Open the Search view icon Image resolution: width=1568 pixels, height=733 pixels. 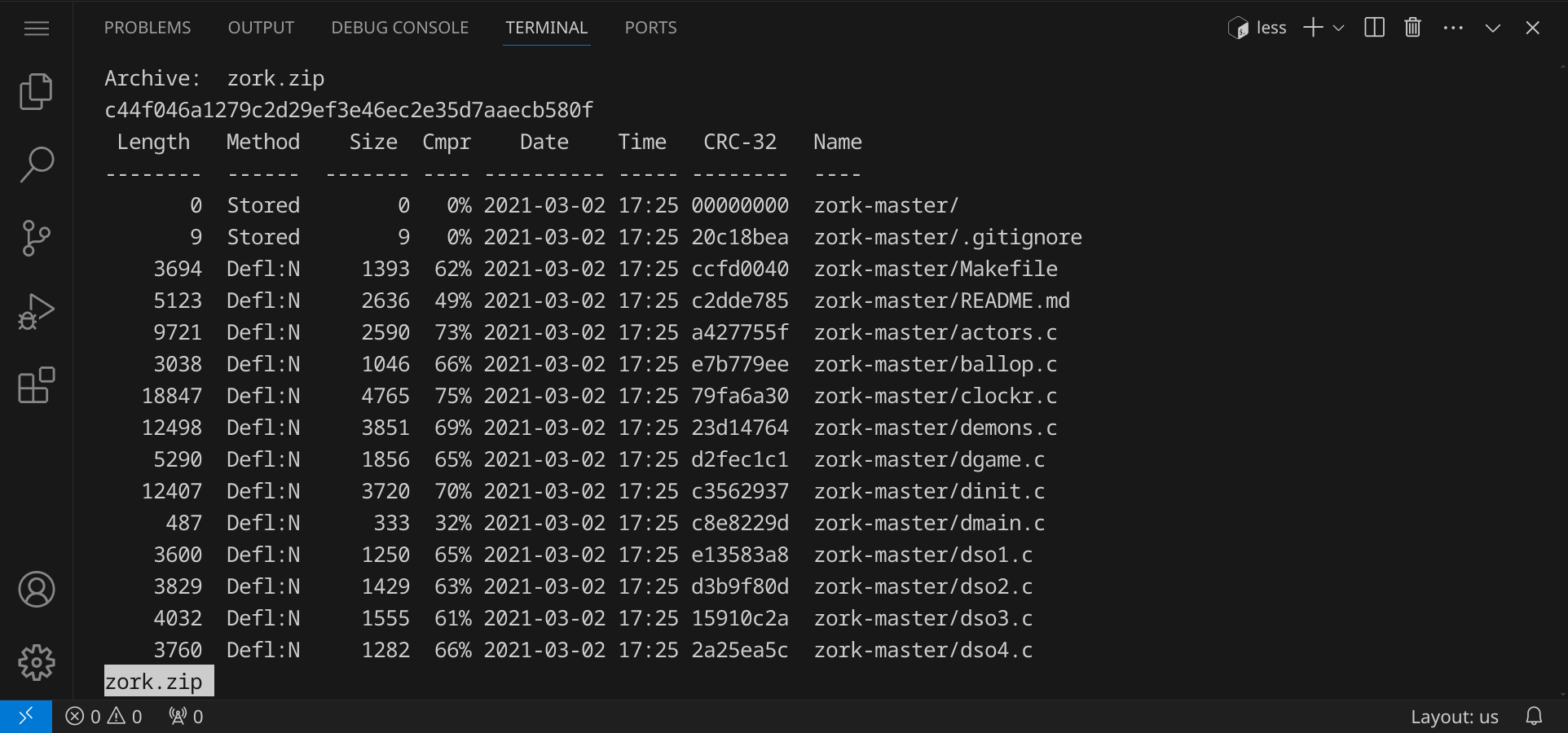point(36,165)
